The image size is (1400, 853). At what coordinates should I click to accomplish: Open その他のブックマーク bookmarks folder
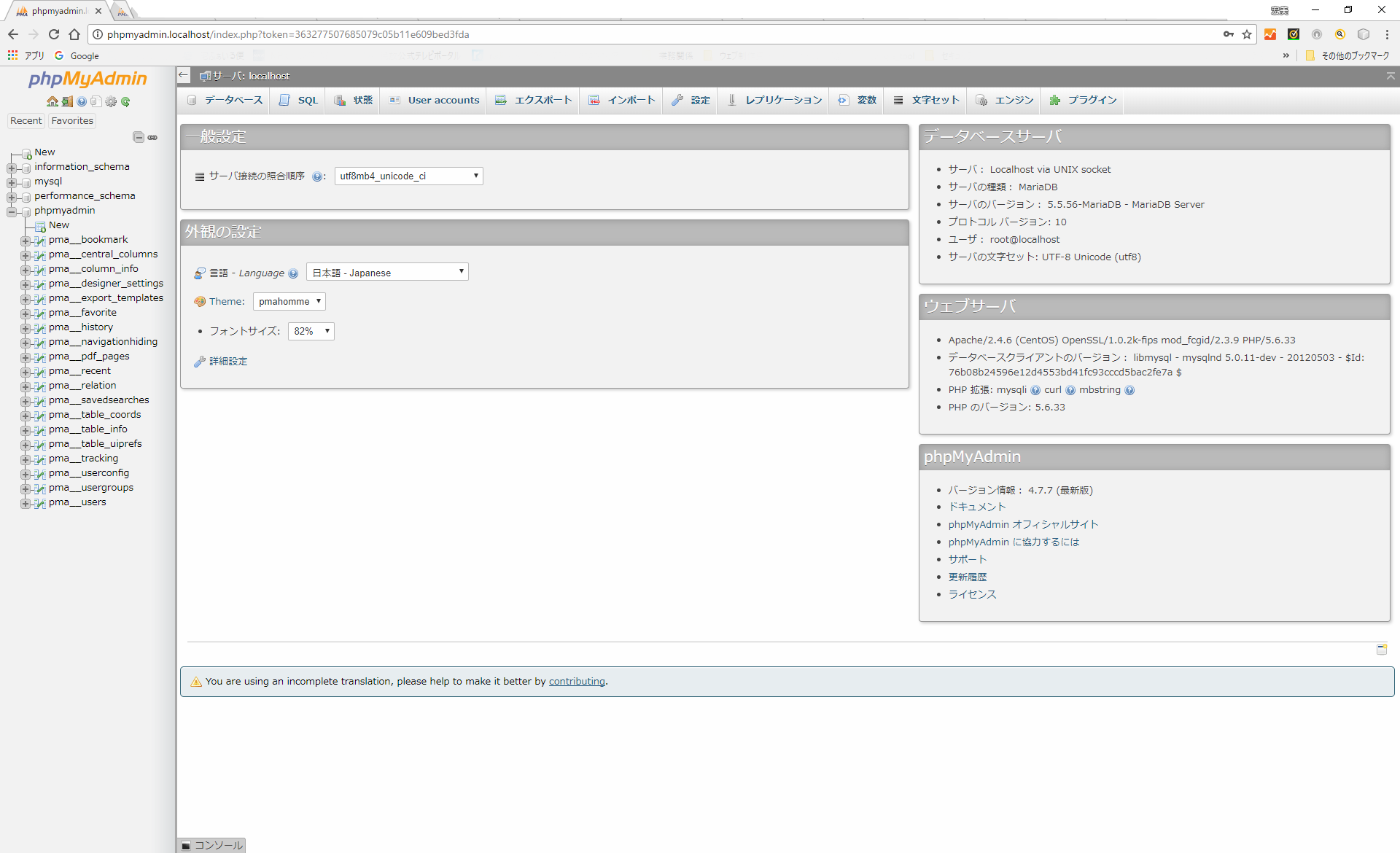pyautogui.click(x=1348, y=55)
